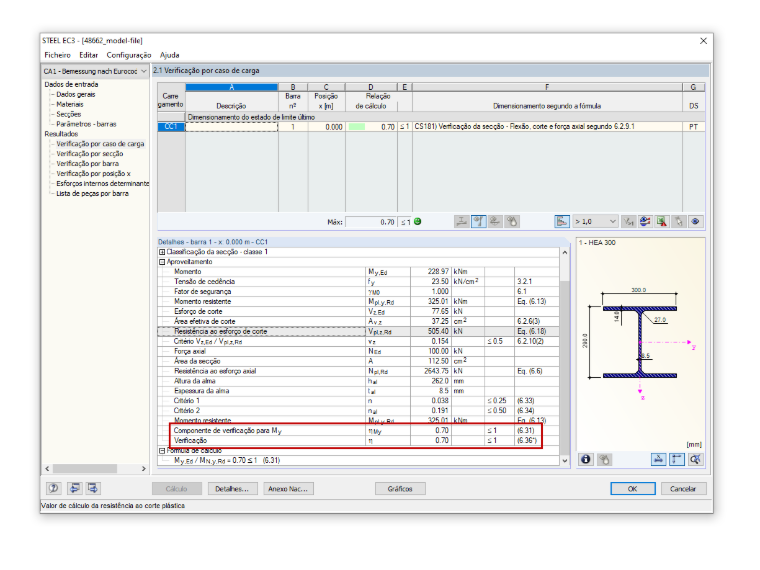Click the Detalhes... button
Viewport: 760px width, 570px height.
(232, 489)
